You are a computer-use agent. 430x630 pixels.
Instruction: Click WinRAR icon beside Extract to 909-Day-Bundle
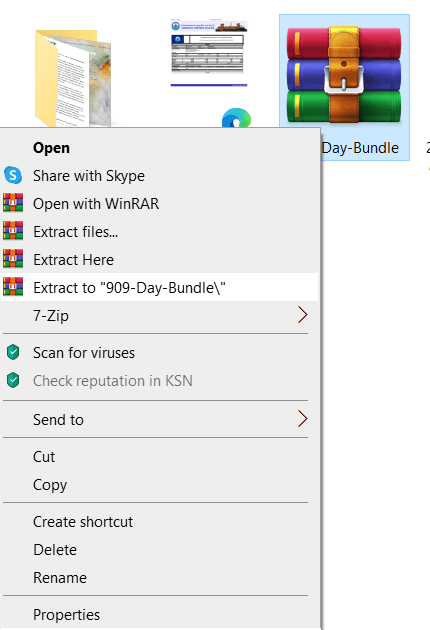(x=13, y=287)
